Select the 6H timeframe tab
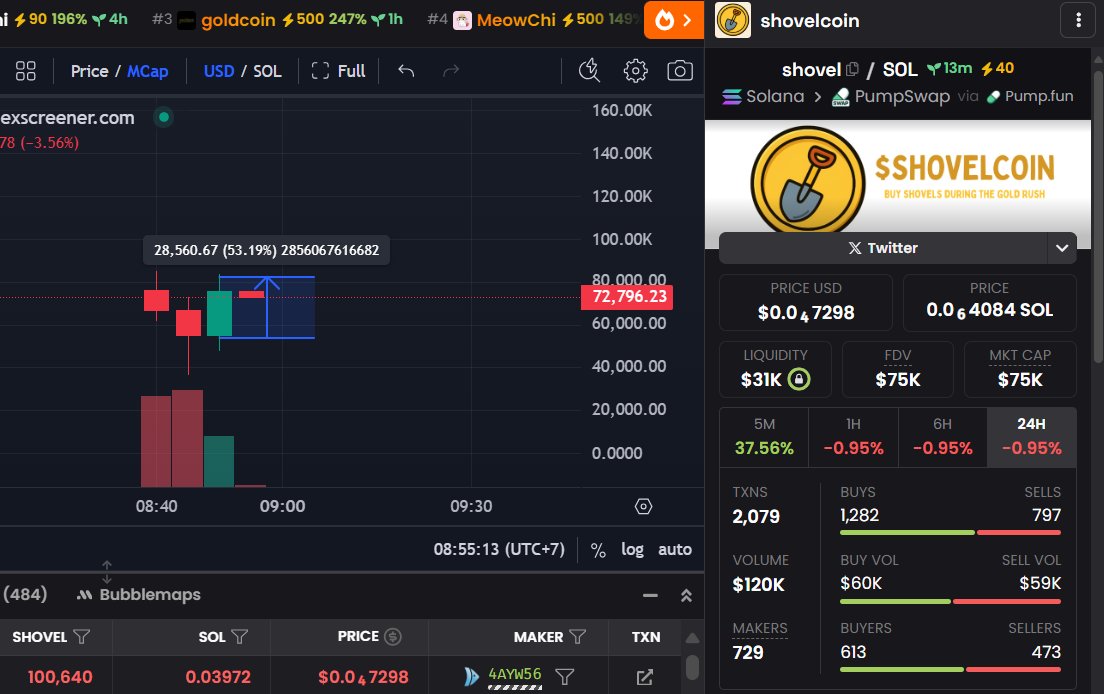1104x694 pixels. 943,436
